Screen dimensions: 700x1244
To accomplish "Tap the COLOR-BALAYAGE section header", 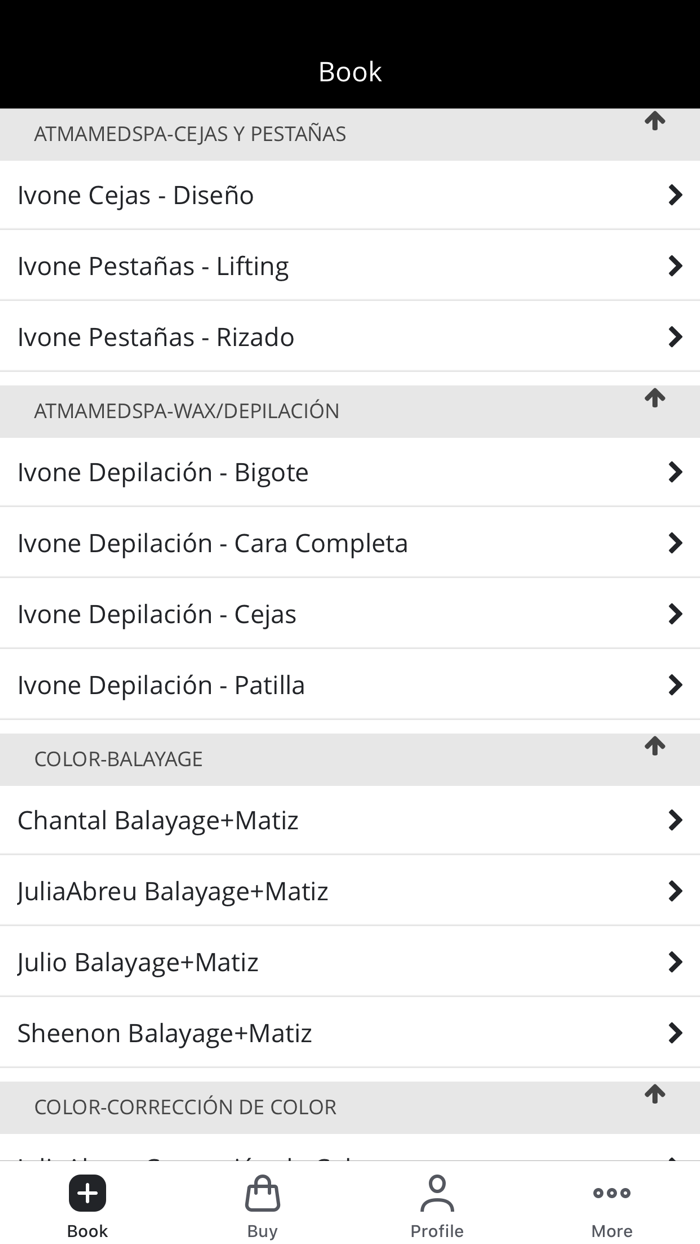I will point(119,759).
